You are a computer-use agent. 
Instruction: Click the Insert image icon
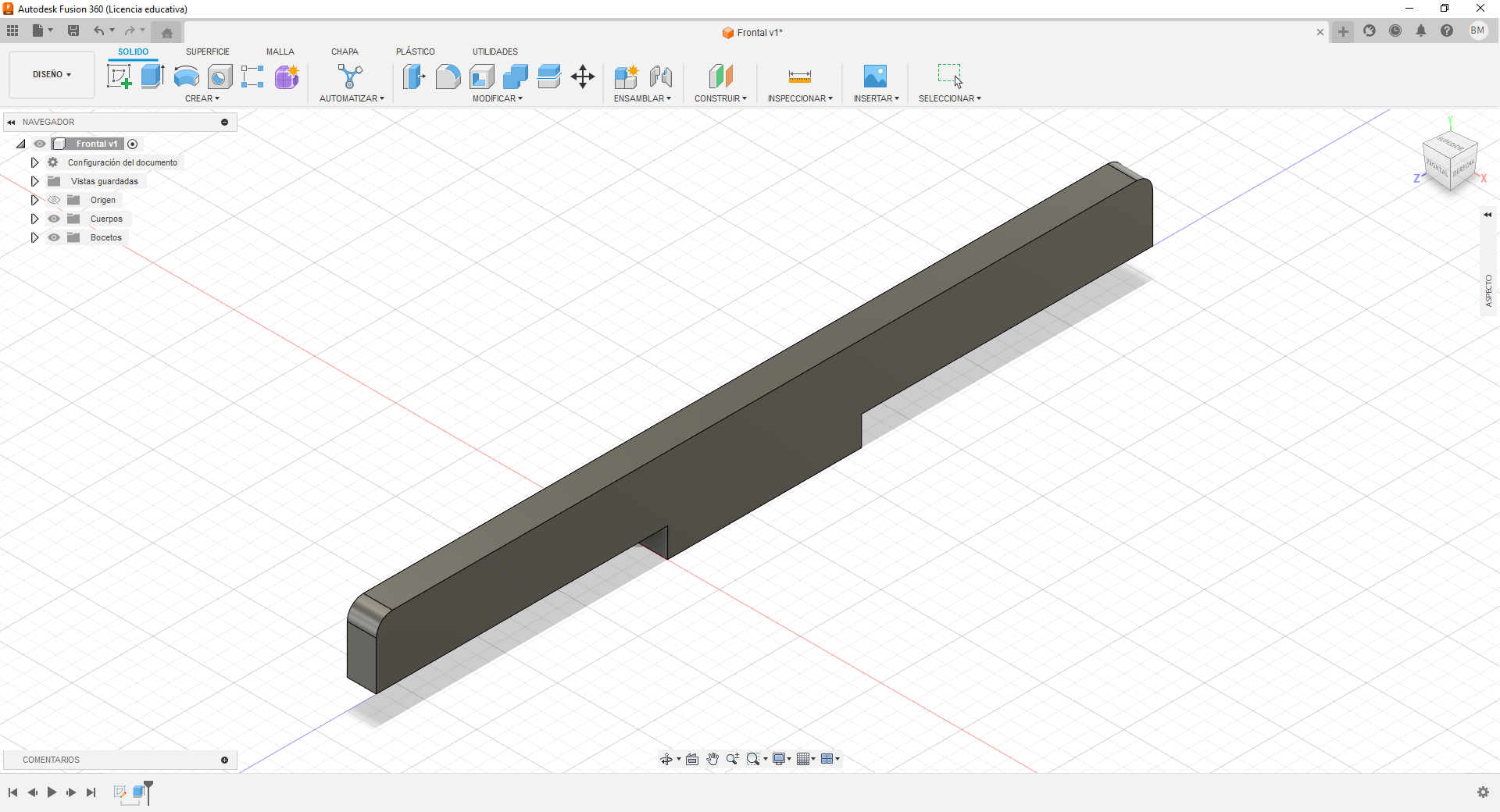(876, 77)
